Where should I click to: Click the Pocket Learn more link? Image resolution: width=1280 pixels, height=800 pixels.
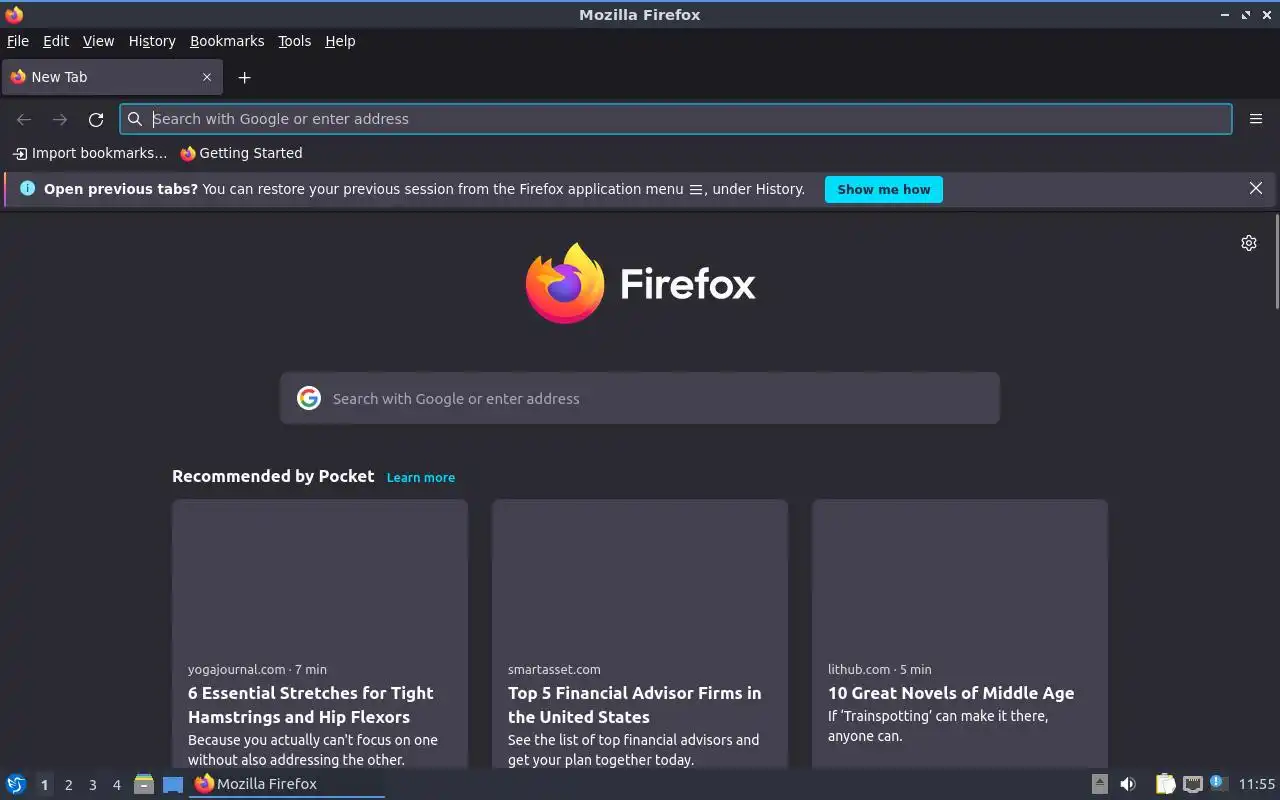[421, 477]
